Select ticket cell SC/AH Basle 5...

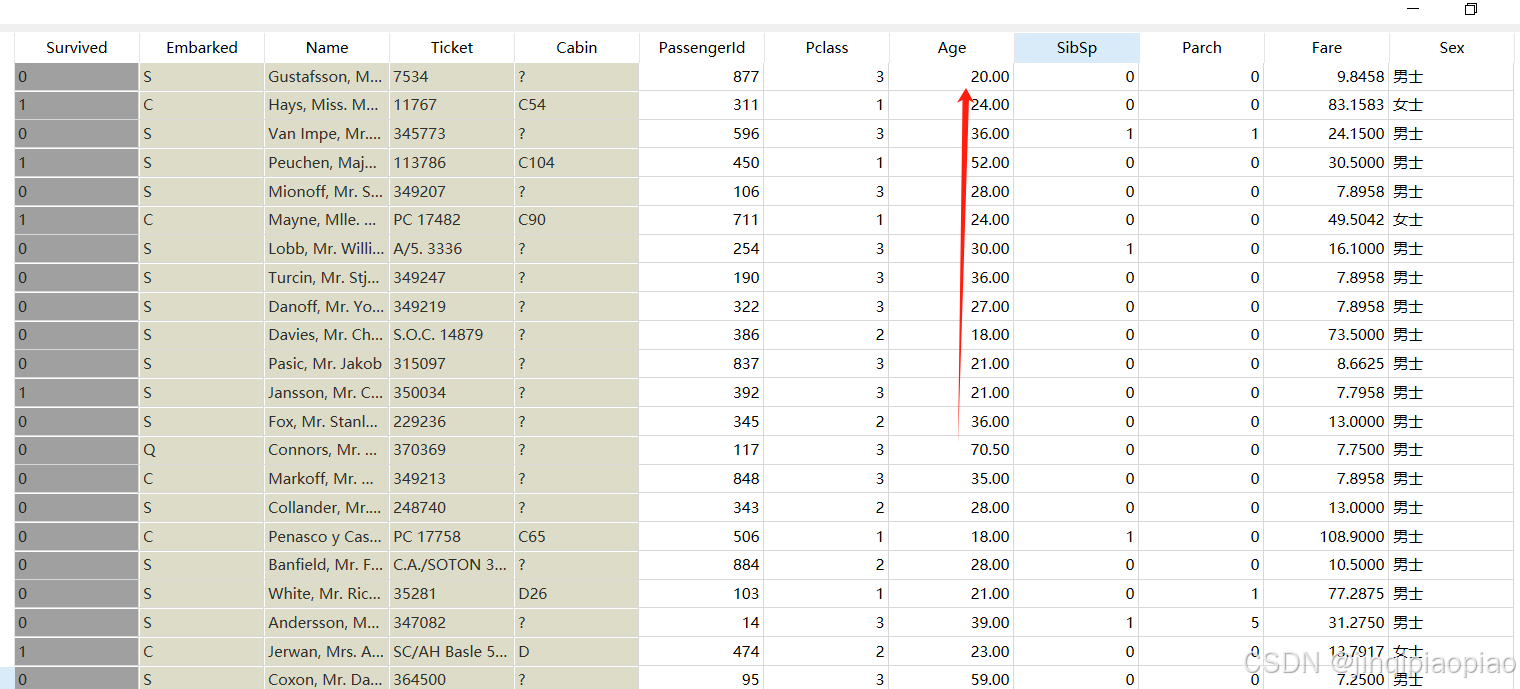click(x=452, y=652)
